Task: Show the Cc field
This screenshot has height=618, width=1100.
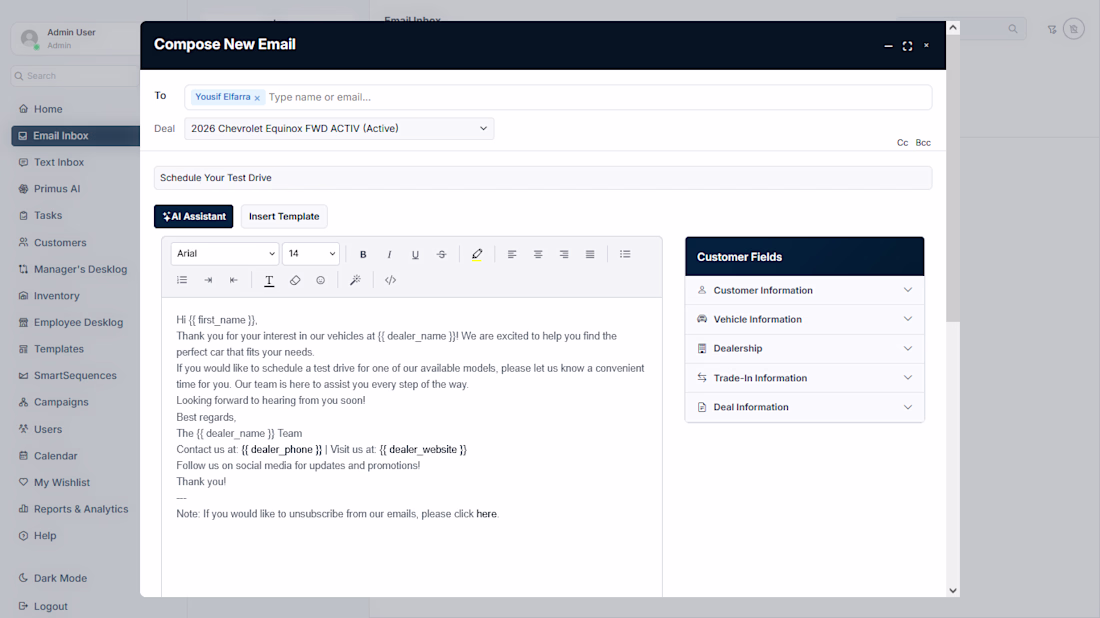Action: (x=902, y=142)
